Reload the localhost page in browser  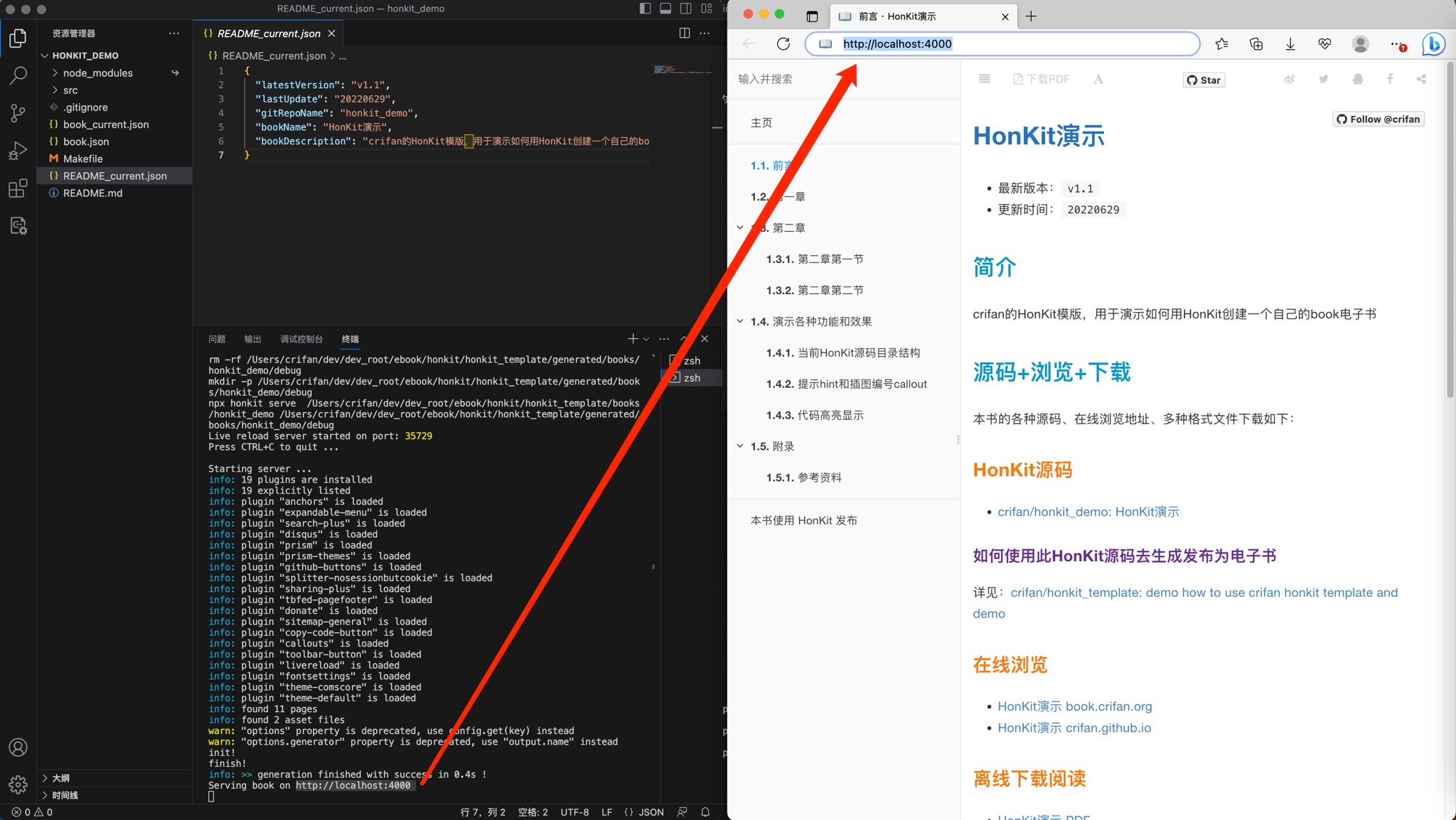pos(783,44)
